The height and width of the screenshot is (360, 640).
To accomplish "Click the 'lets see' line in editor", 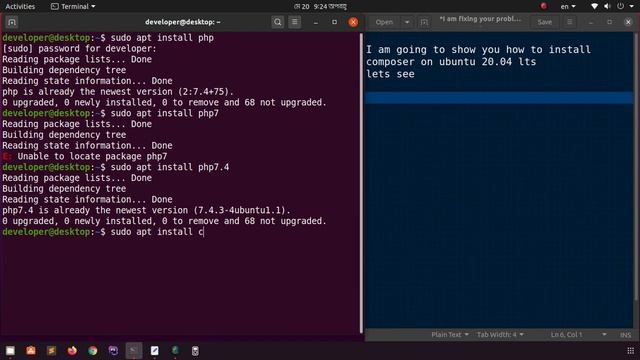I will click(390, 74).
